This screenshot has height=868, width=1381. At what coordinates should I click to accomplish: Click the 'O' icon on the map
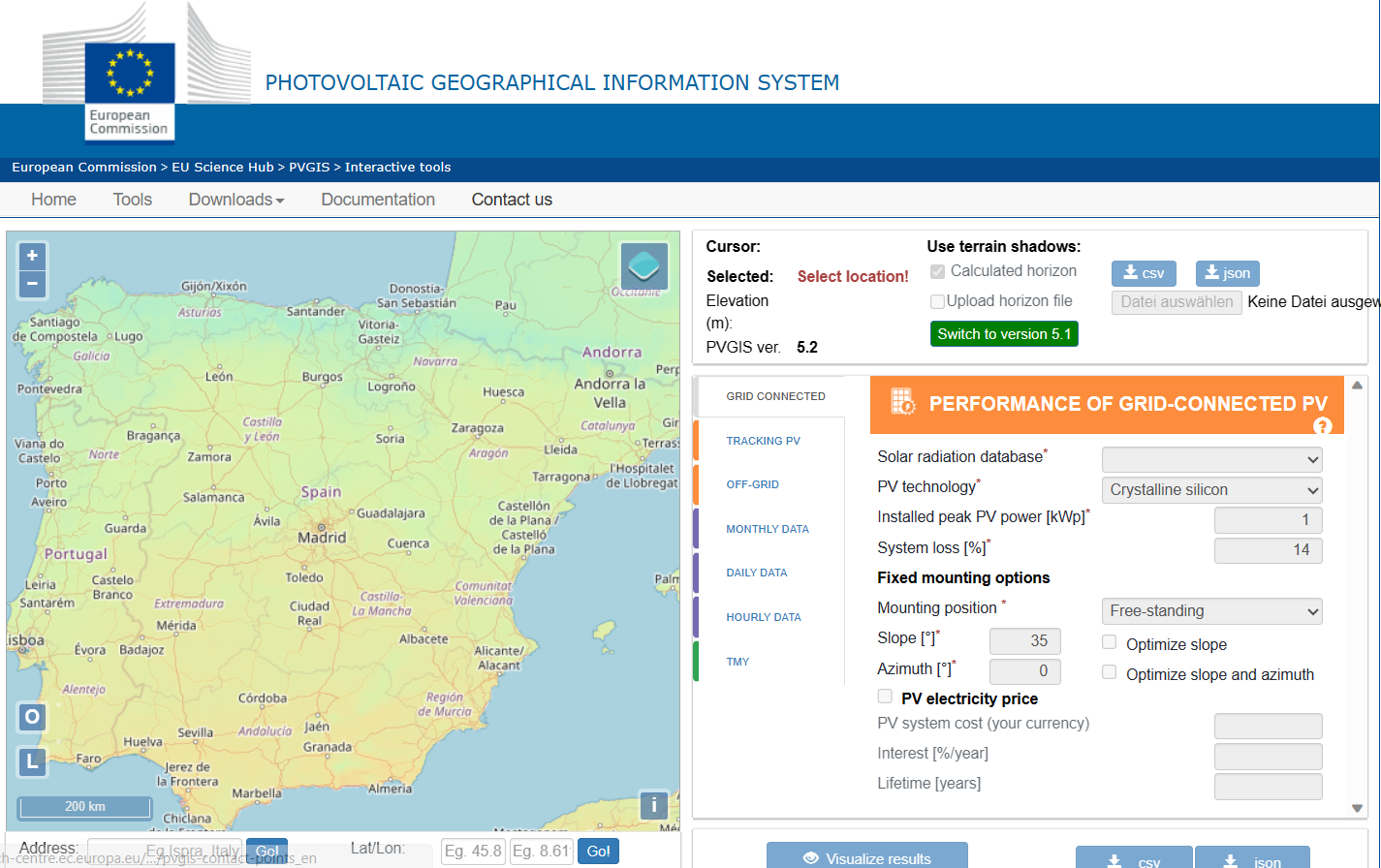click(31, 717)
